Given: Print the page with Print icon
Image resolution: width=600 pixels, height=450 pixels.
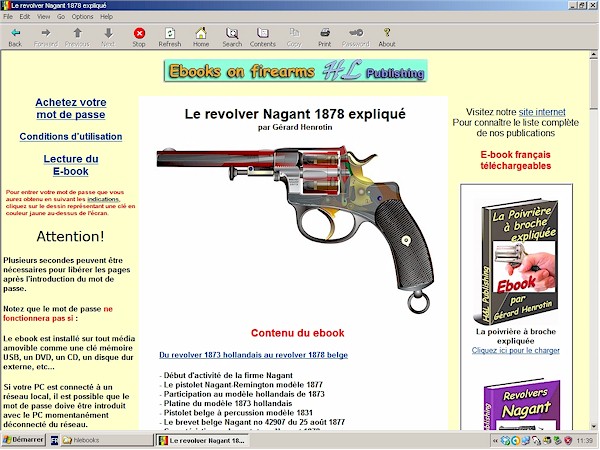Looking at the screenshot, I should point(325,37).
